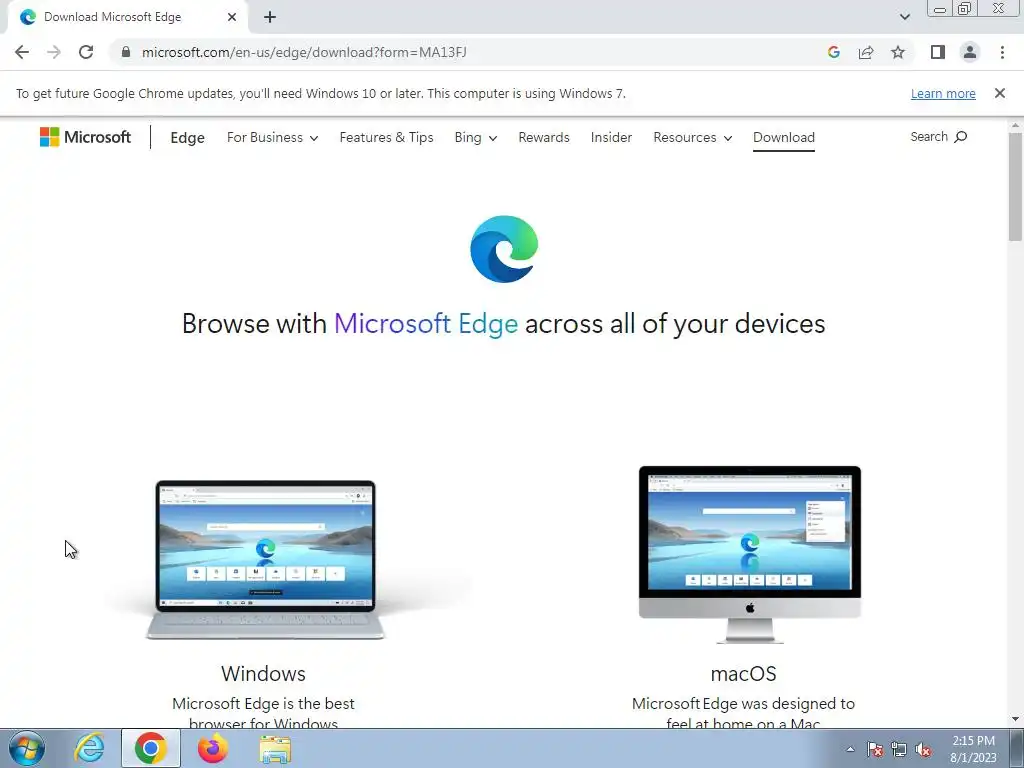Click the page vertical scrollbar thumb
This screenshot has height=768, width=1024.
click(x=1015, y=187)
